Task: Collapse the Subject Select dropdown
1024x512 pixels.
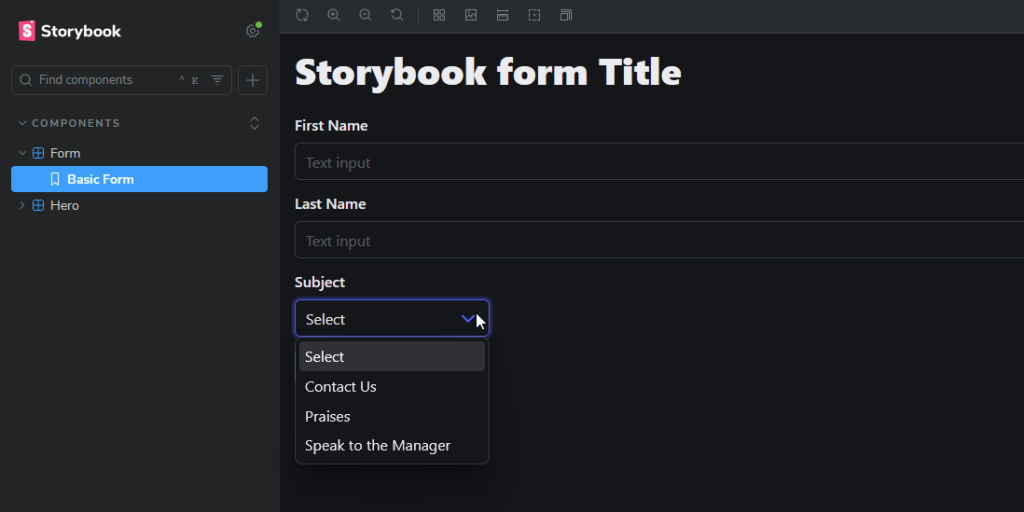Action: 392,319
